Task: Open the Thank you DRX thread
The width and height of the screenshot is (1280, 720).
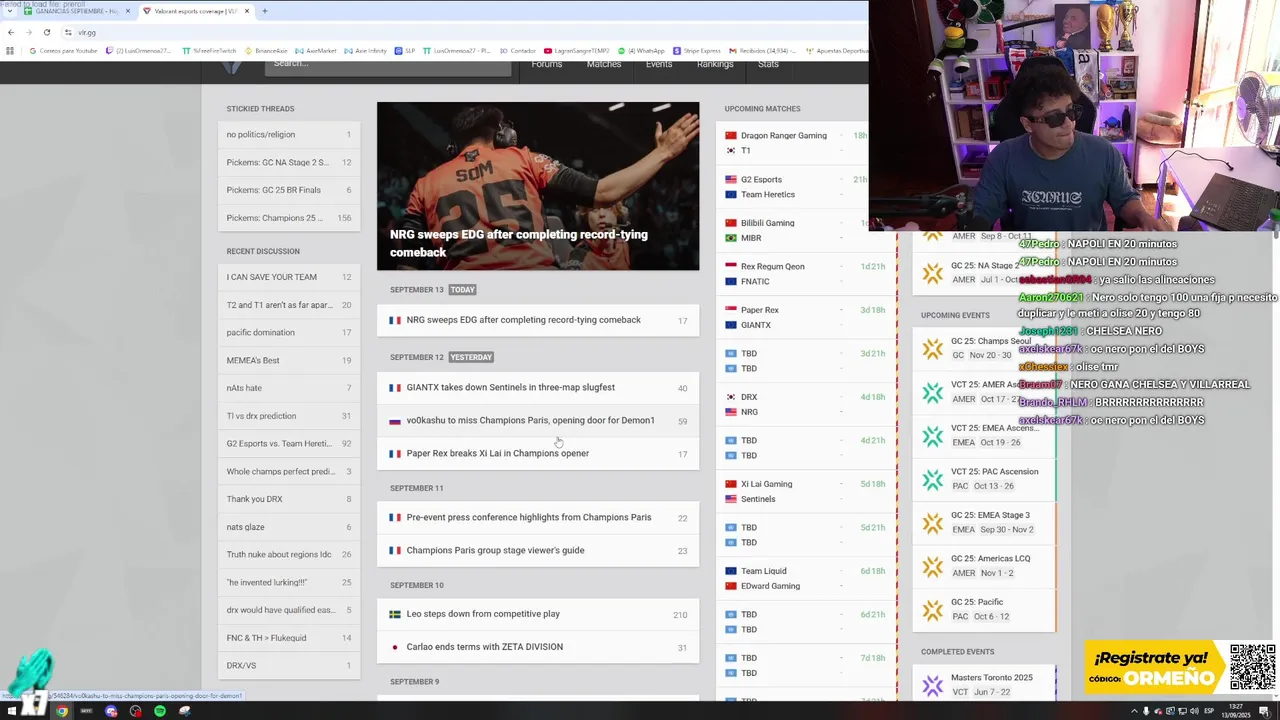Action: 289,499
